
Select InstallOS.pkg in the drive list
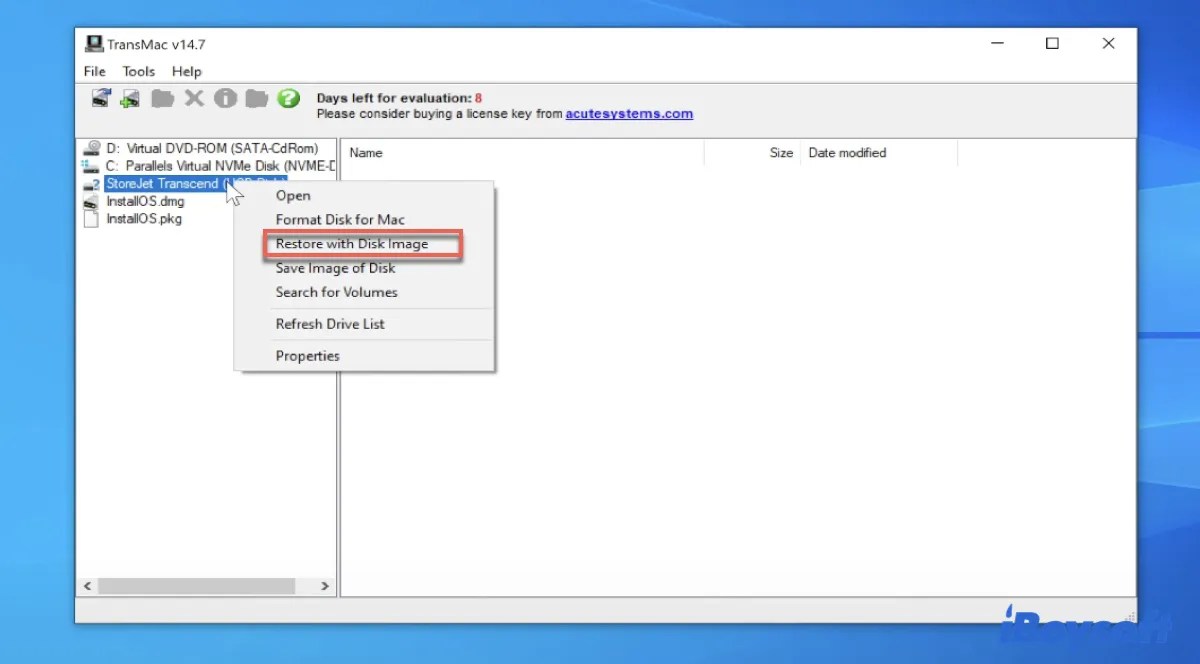(144, 219)
